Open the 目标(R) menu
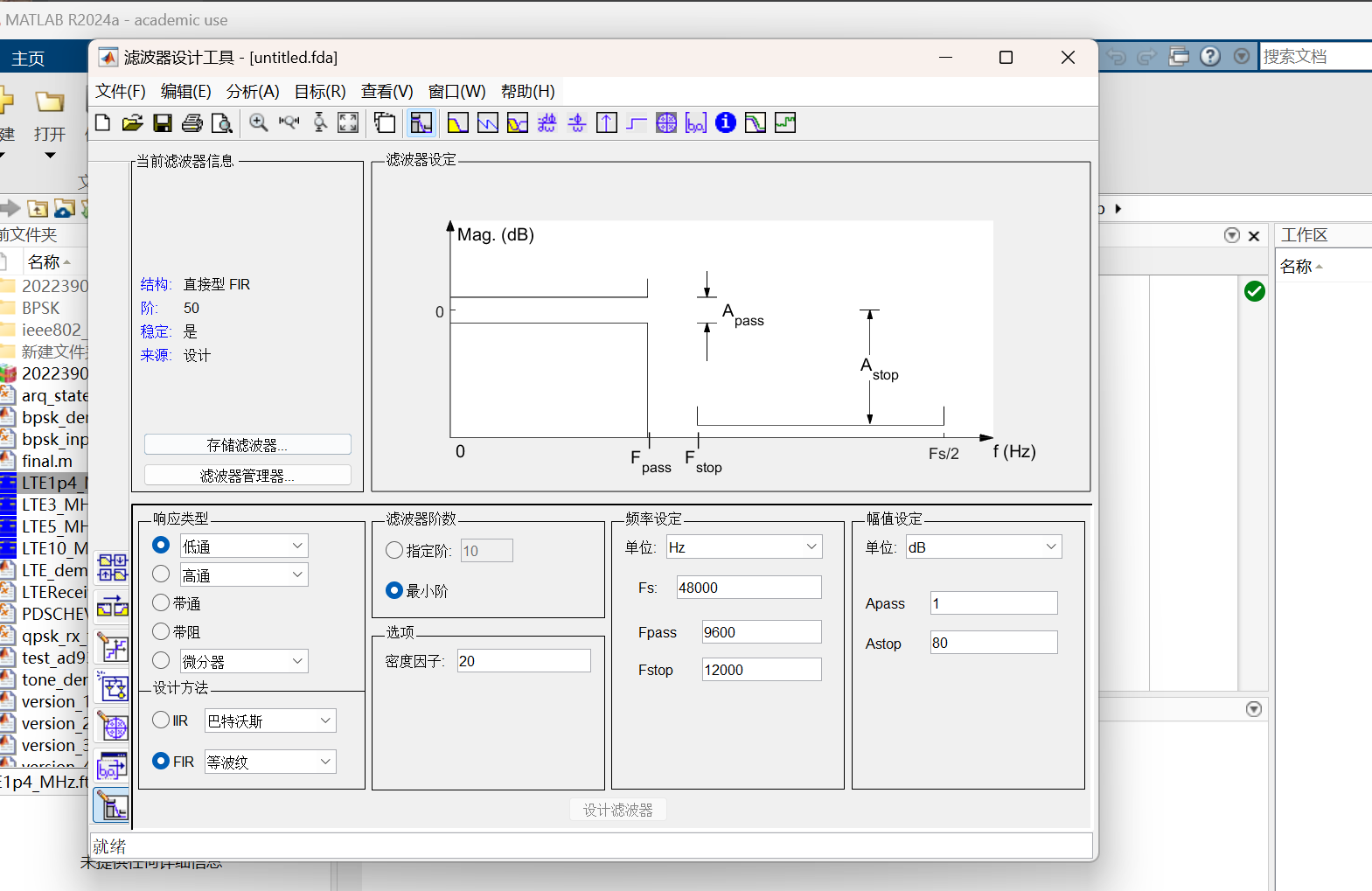Image resolution: width=1372 pixels, height=891 pixels. 320,91
